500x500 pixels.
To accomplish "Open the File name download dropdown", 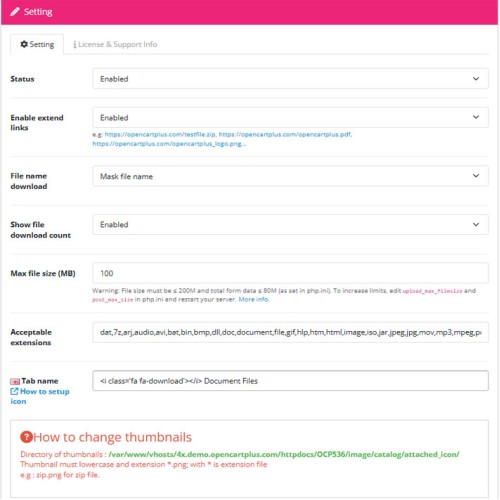I will (290, 176).
